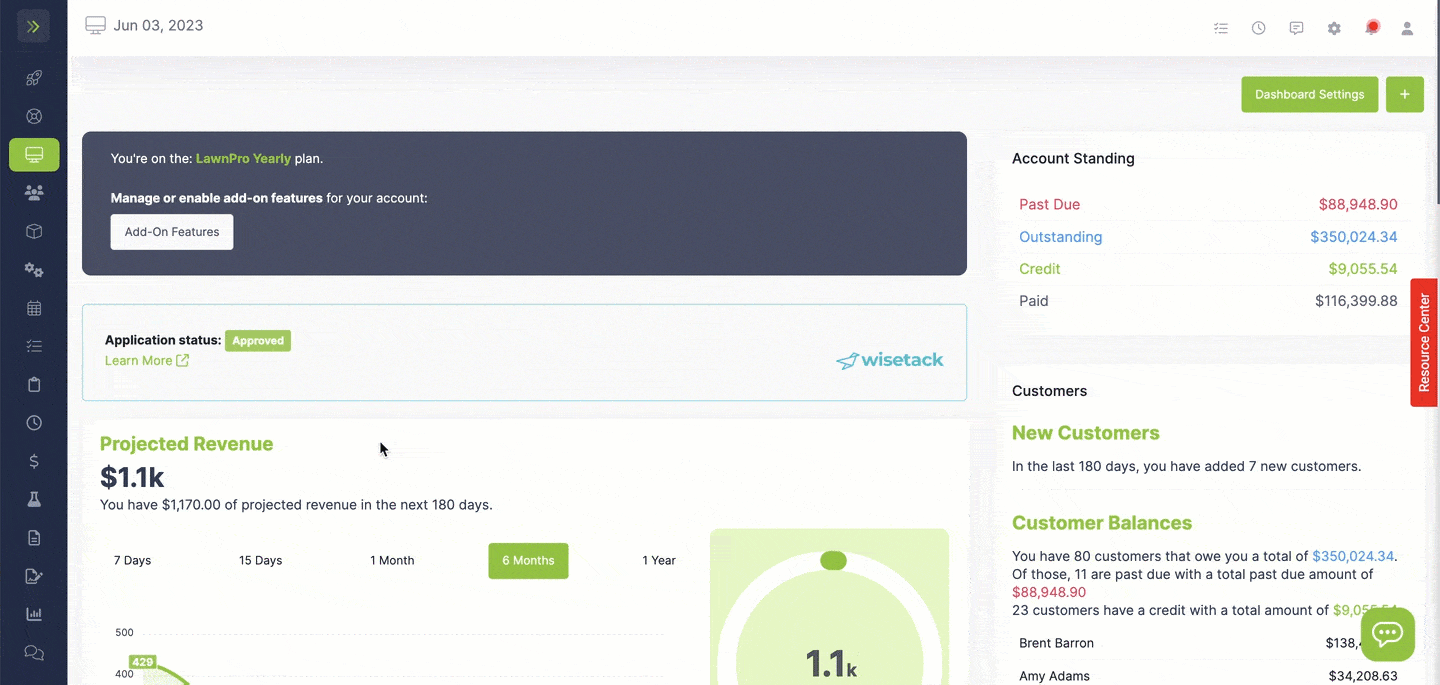
Task: Open the customers people icon in sidebar
Action: click(34, 193)
